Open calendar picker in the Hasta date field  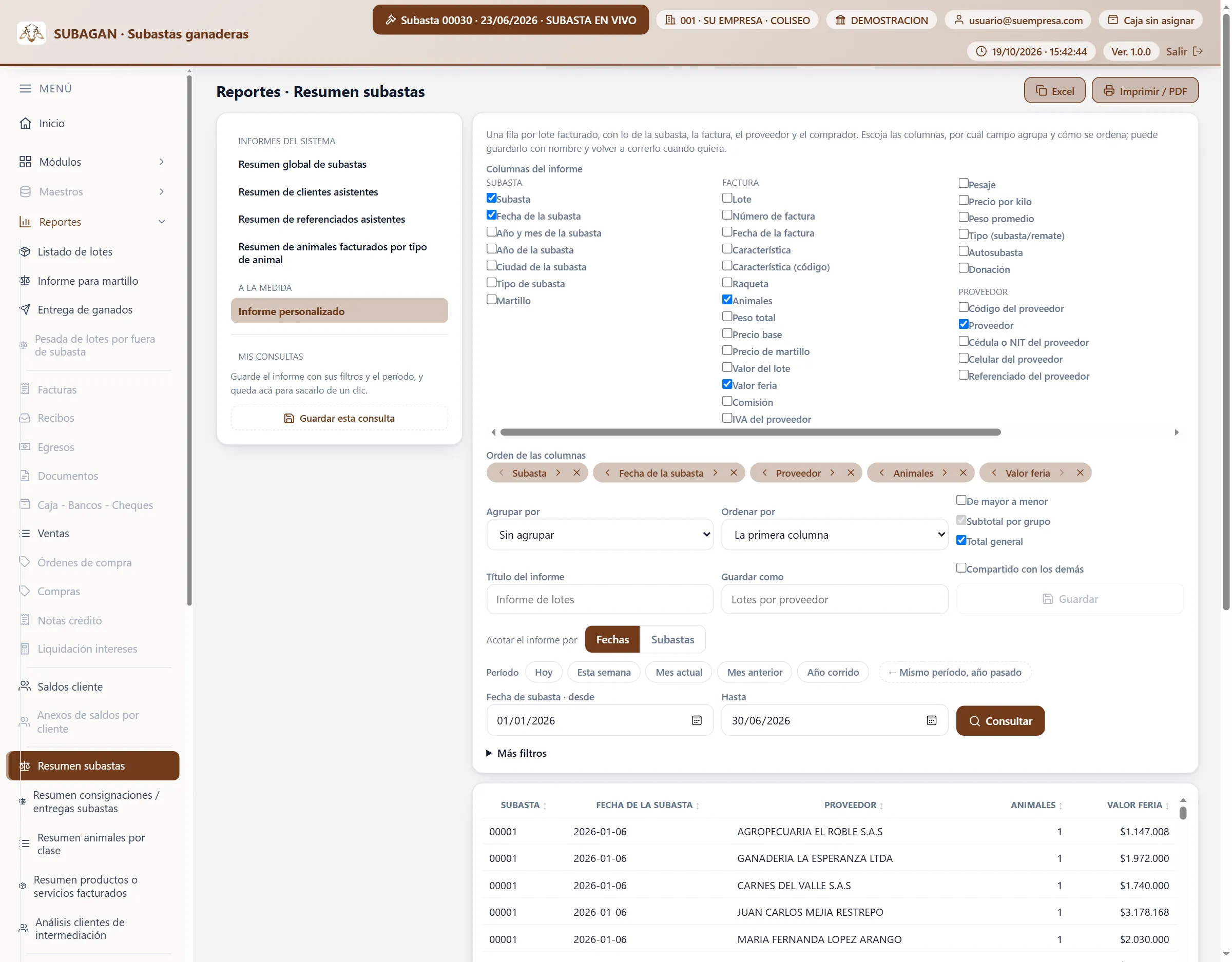click(x=931, y=720)
